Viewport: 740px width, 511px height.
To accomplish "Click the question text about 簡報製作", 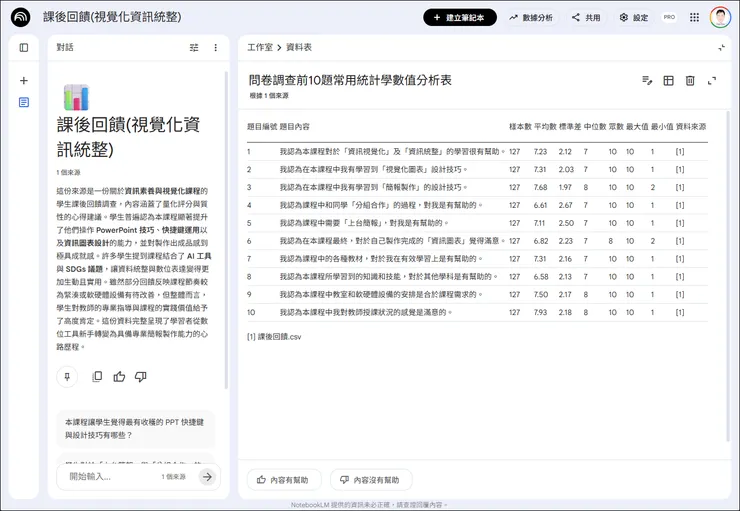I will point(374,187).
